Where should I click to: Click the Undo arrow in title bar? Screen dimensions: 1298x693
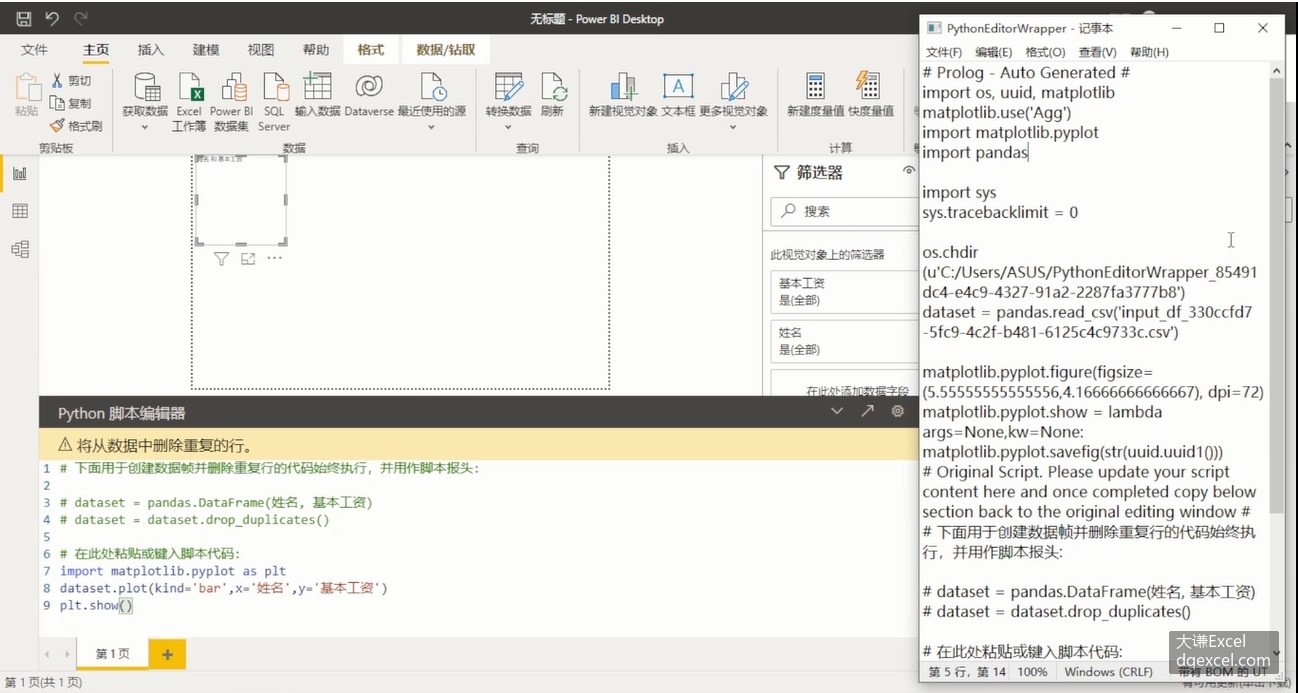pyautogui.click(x=52, y=18)
